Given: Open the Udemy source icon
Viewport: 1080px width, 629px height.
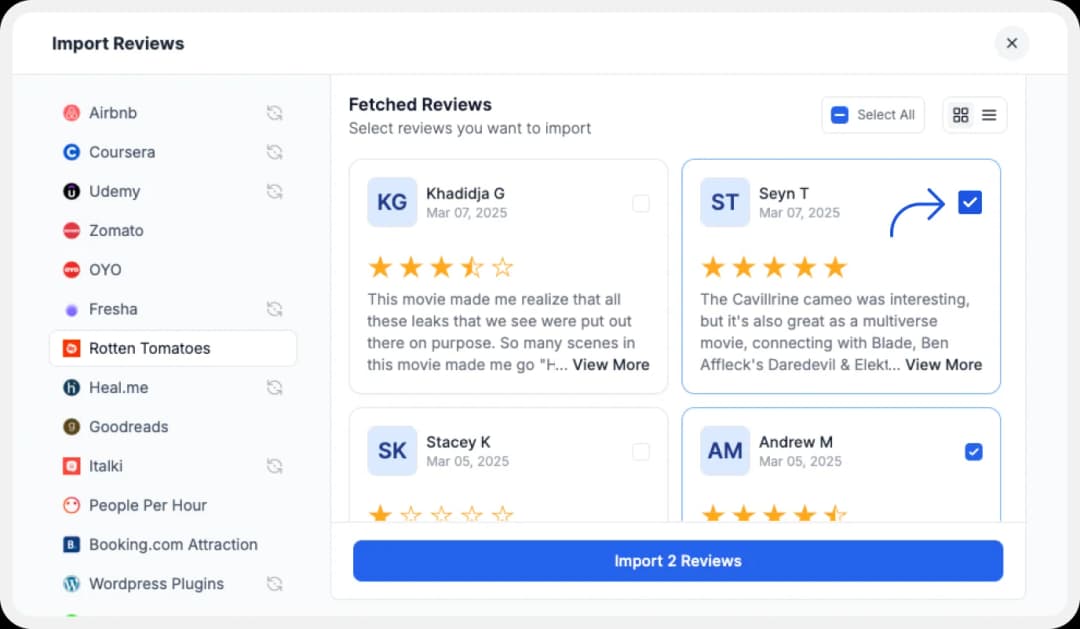Looking at the screenshot, I should point(71,191).
